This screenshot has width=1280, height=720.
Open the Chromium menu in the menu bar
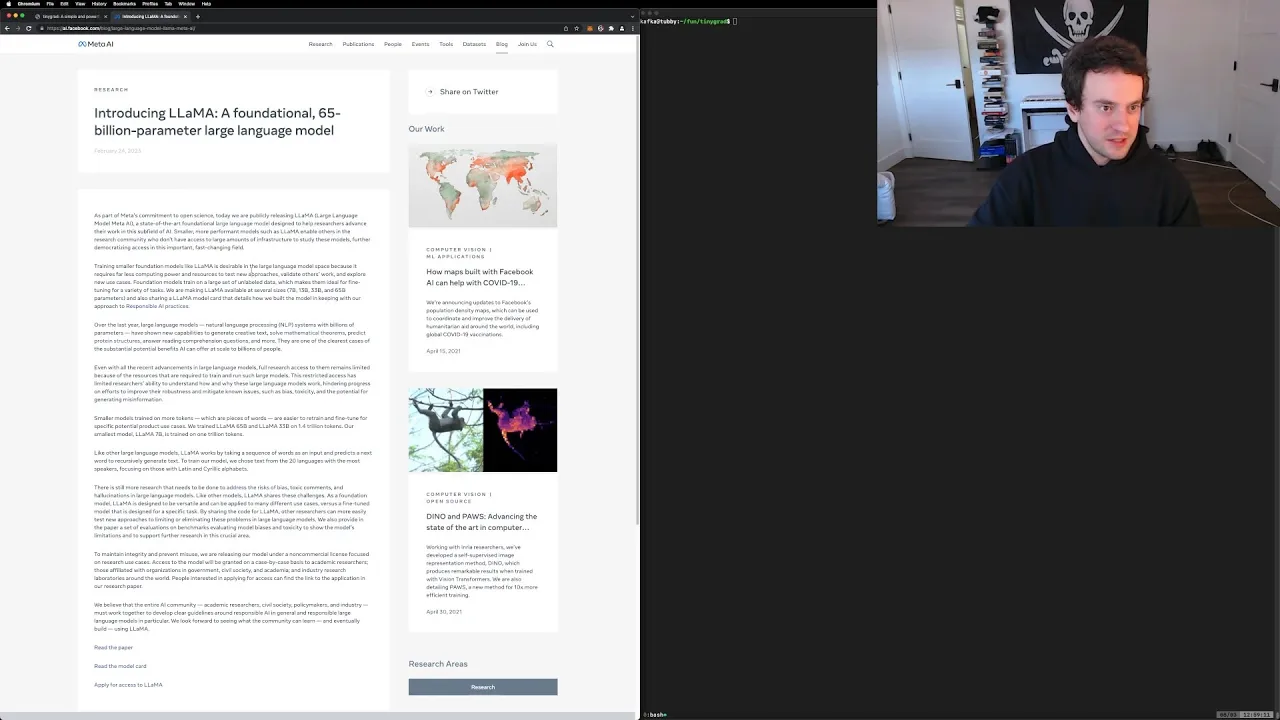pos(29,4)
